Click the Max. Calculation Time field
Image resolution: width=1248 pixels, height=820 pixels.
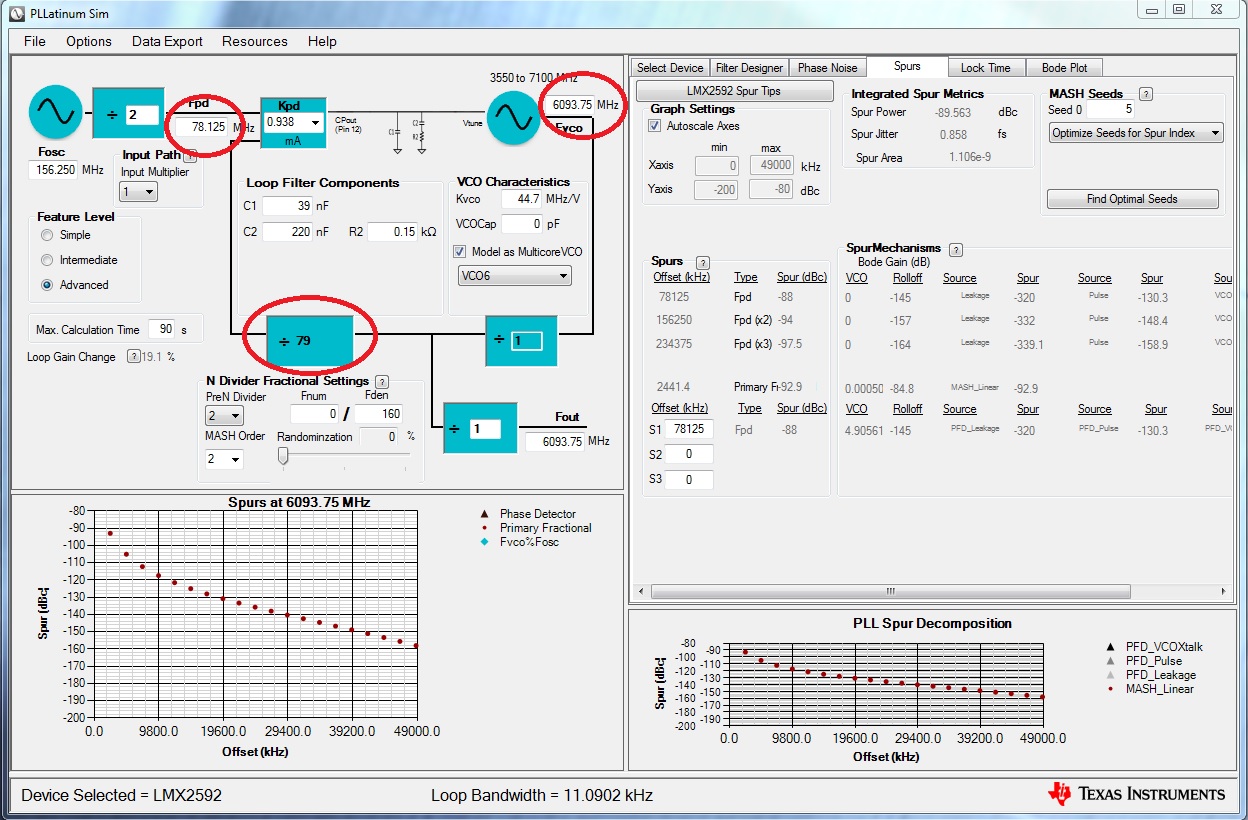[x=161, y=329]
